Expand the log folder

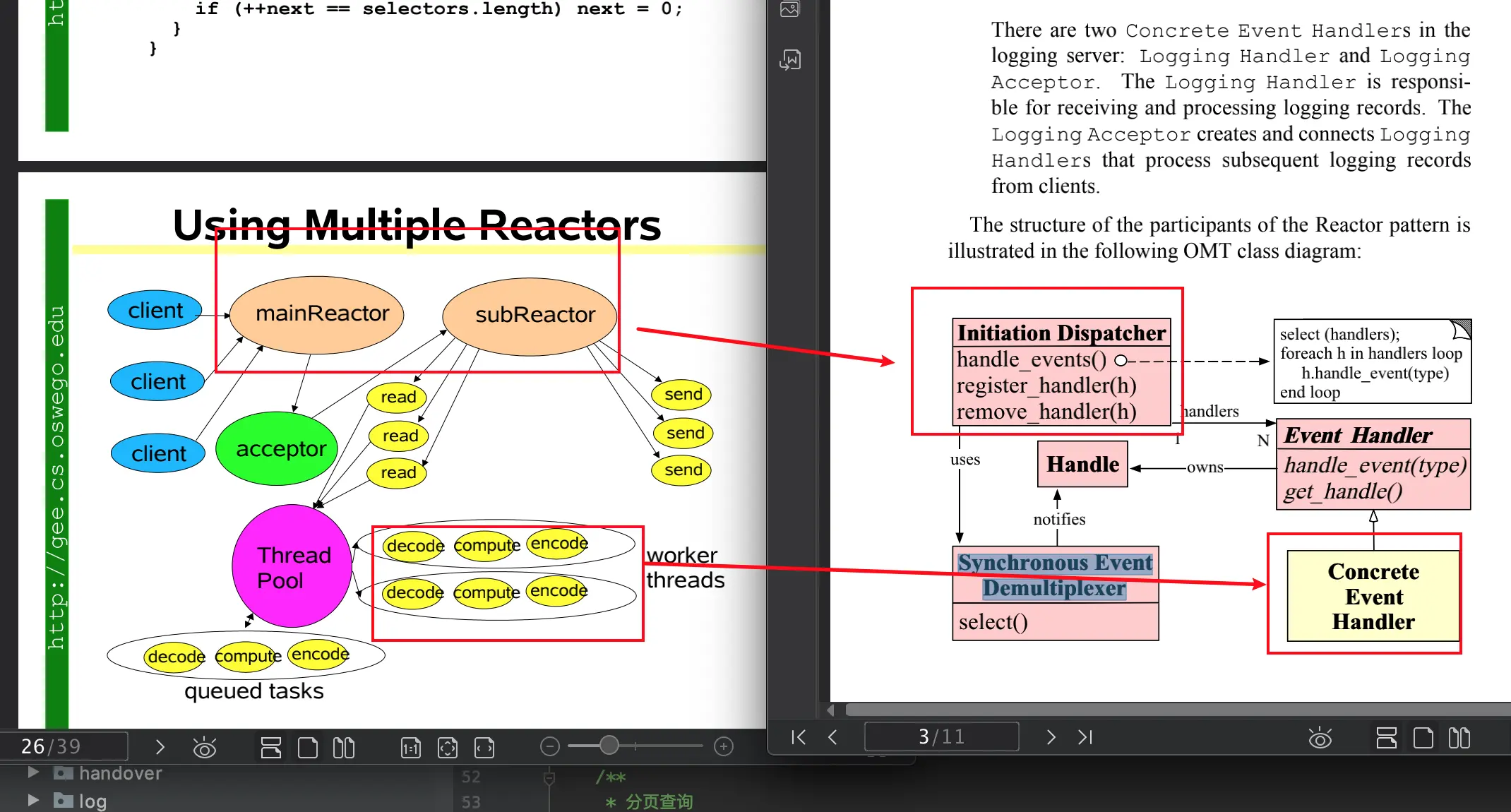(x=32, y=800)
